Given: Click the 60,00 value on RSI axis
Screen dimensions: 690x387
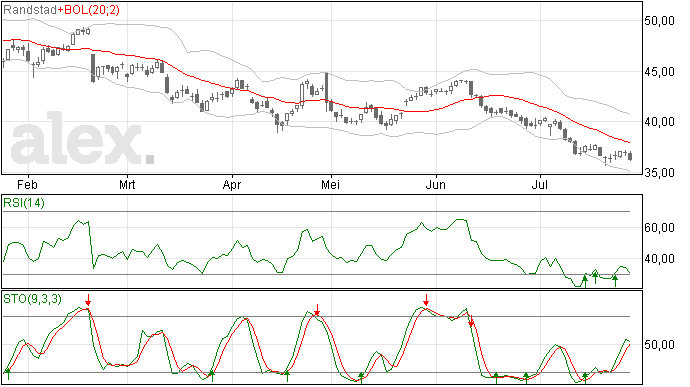Looking at the screenshot, I should tap(659, 228).
